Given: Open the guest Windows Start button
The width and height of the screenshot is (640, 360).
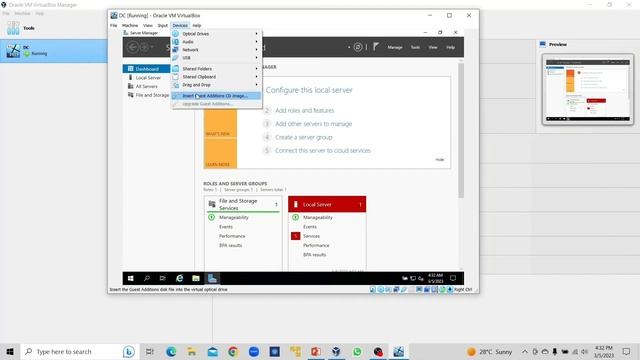Looking at the screenshot, I should [131, 278].
